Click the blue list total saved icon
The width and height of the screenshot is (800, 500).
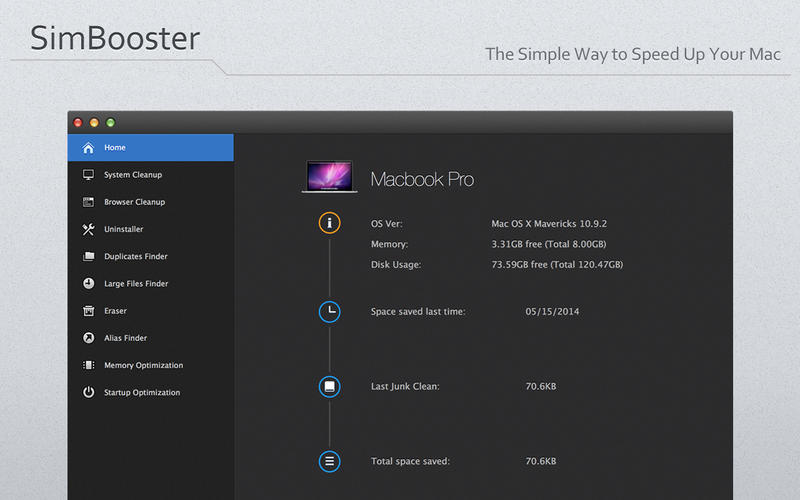click(330, 462)
